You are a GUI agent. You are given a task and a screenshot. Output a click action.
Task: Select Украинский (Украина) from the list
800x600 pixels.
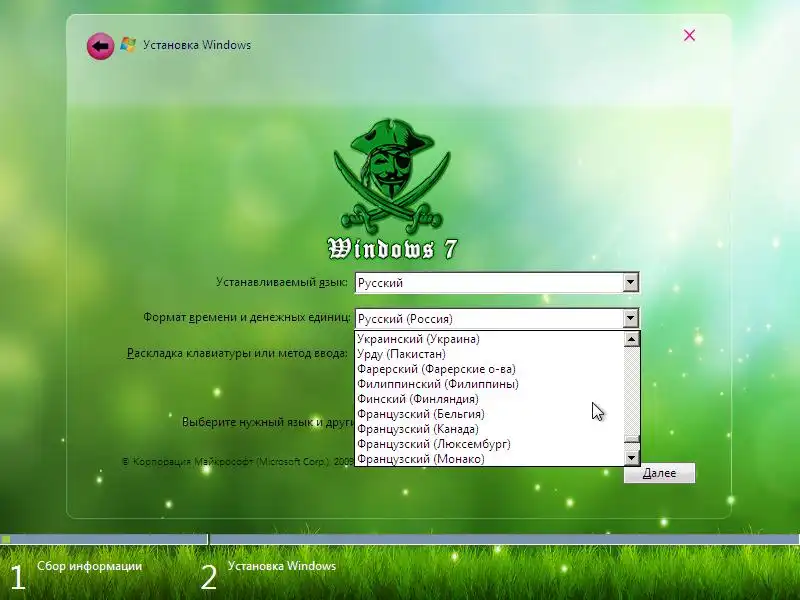489,339
